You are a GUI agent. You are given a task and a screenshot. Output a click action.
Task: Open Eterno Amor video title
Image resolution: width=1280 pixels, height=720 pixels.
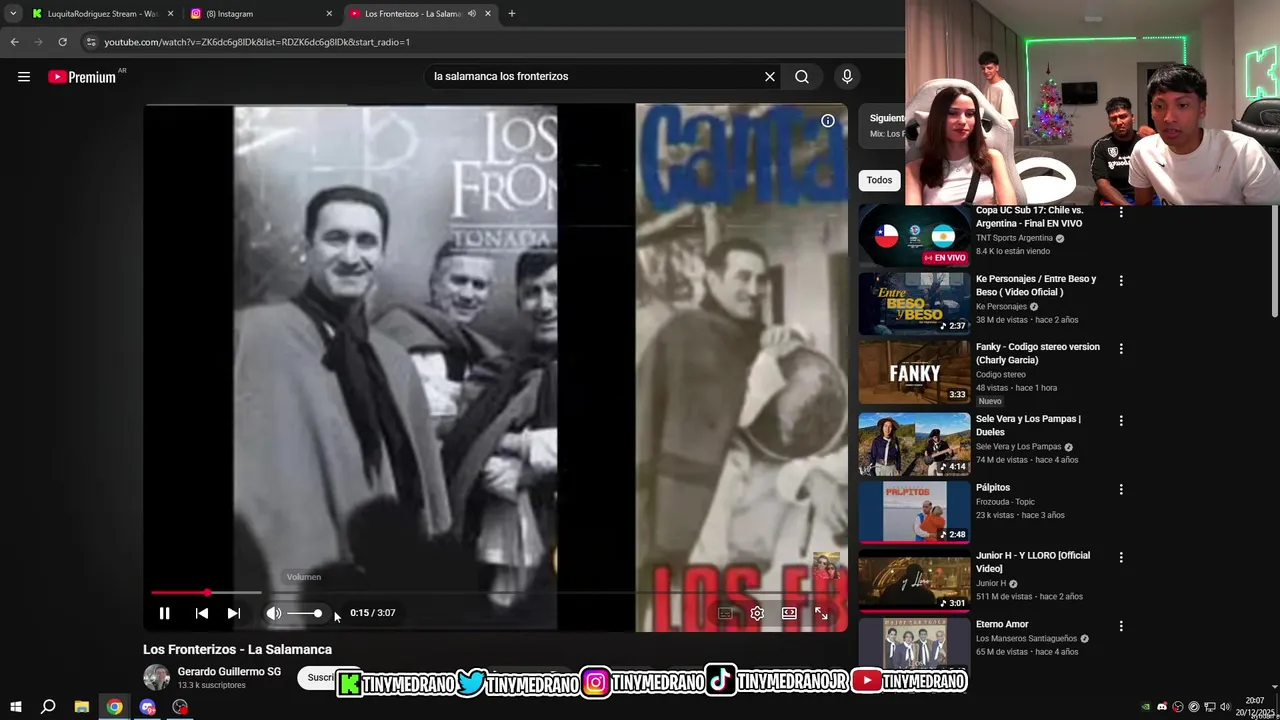[x=1002, y=624]
